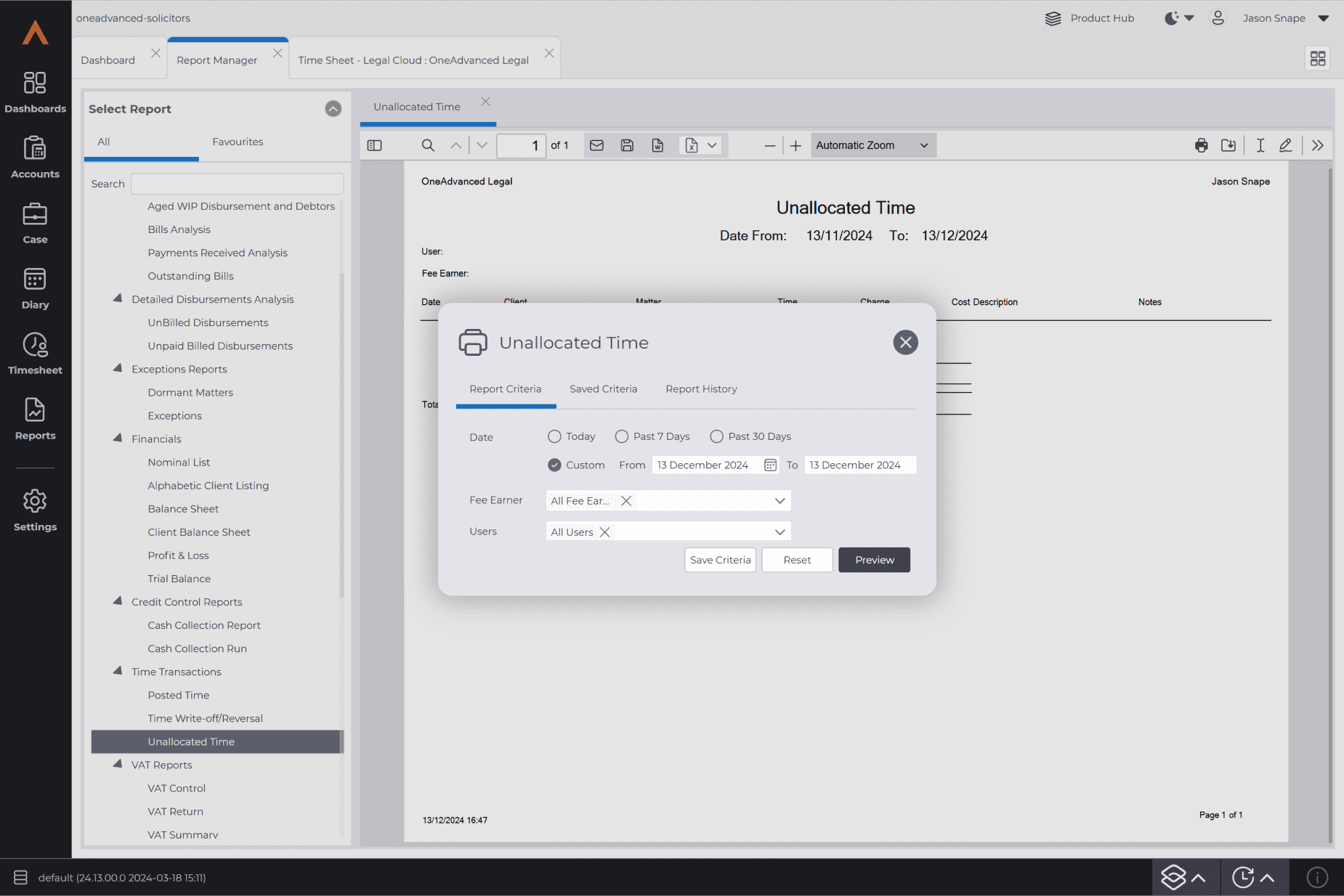Open the Automatic Zoom dropdown
1344x896 pixels.
pyautogui.click(x=873, y=145)
